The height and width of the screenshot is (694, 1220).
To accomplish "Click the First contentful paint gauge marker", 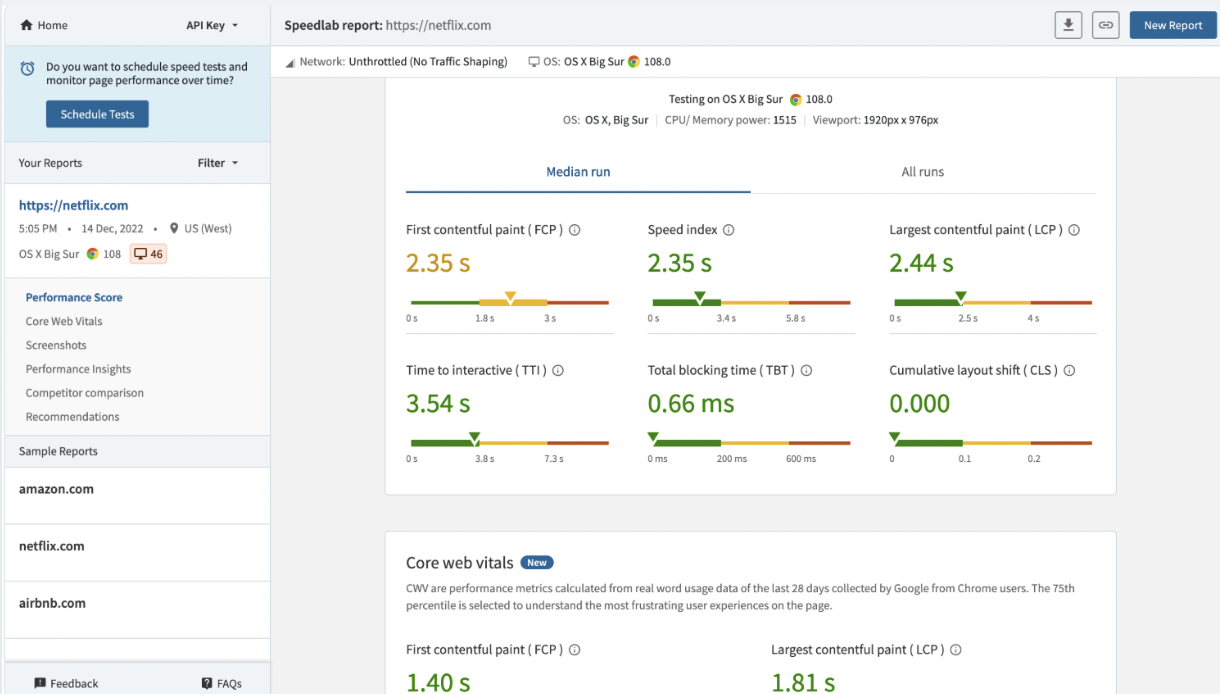I will tap(510, 297).
